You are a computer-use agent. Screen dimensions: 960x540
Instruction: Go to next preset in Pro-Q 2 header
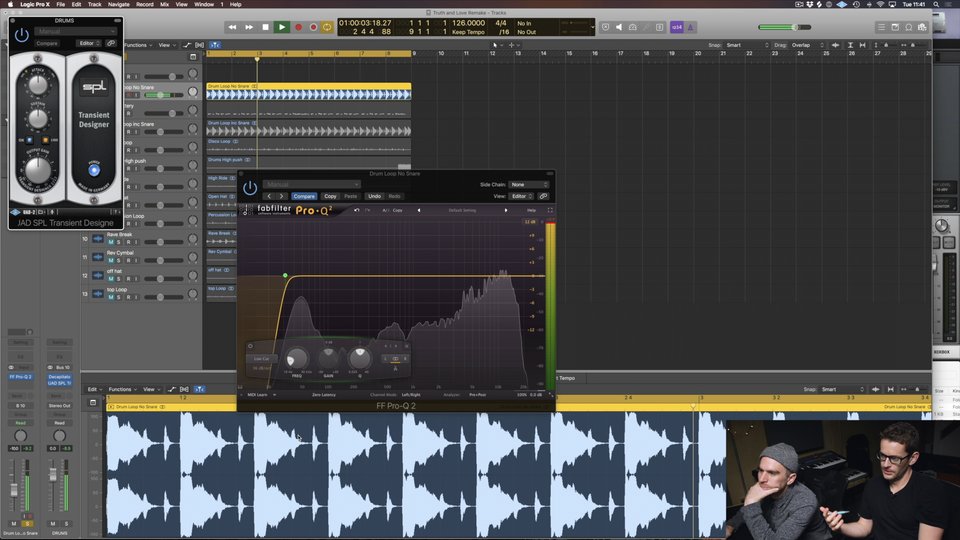coord(282,197)
